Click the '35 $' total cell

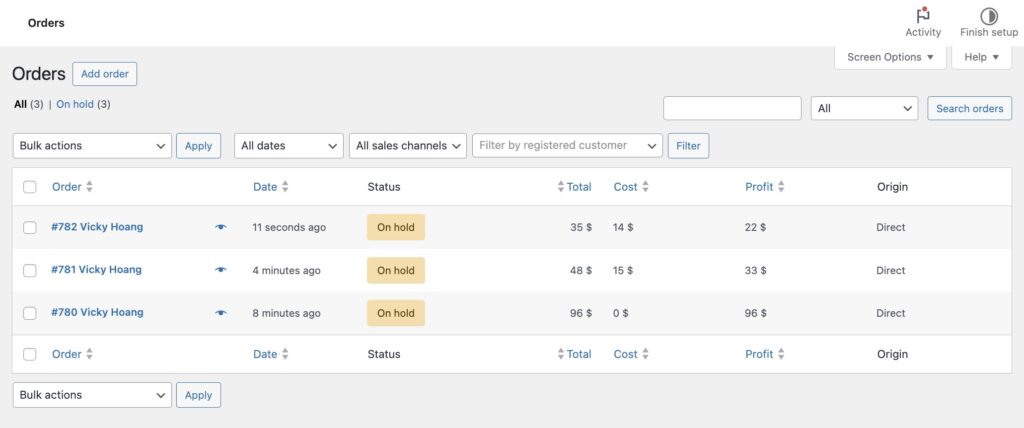[581, 227]
